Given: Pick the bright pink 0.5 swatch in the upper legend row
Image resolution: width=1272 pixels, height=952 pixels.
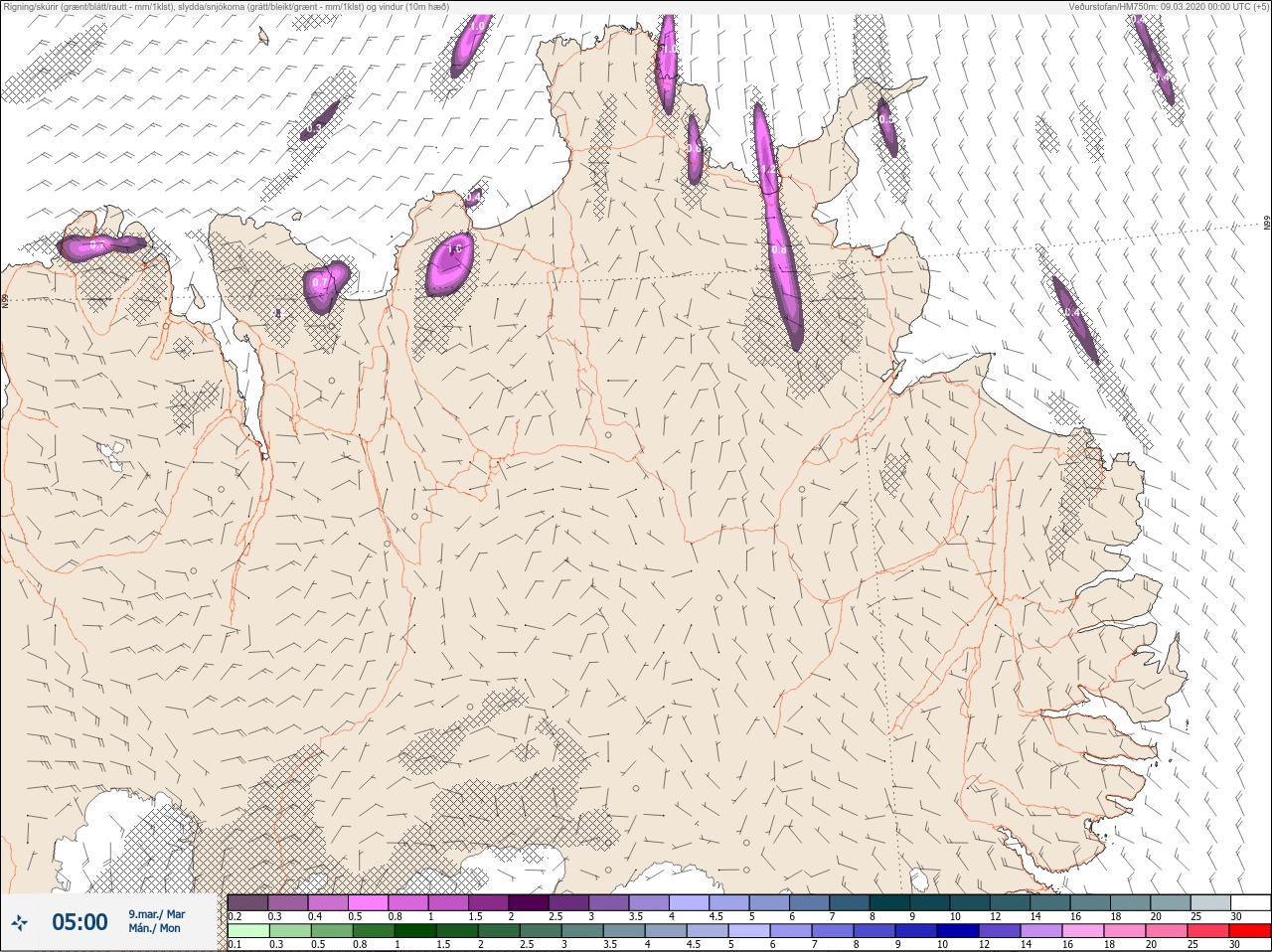Looking at the screenshot, I should [x=368, y=902].
